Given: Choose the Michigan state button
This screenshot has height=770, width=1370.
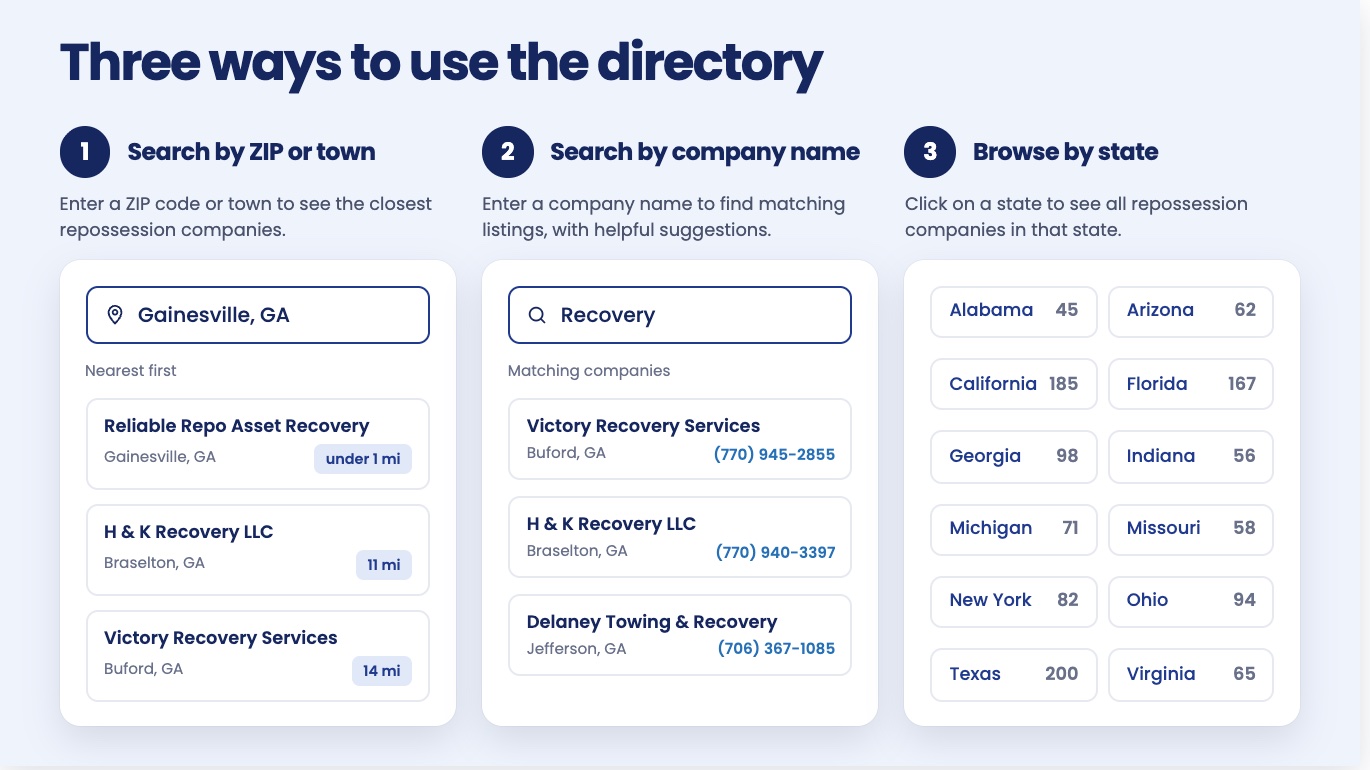Looking at the screenshot, I should pos(1014,528).
